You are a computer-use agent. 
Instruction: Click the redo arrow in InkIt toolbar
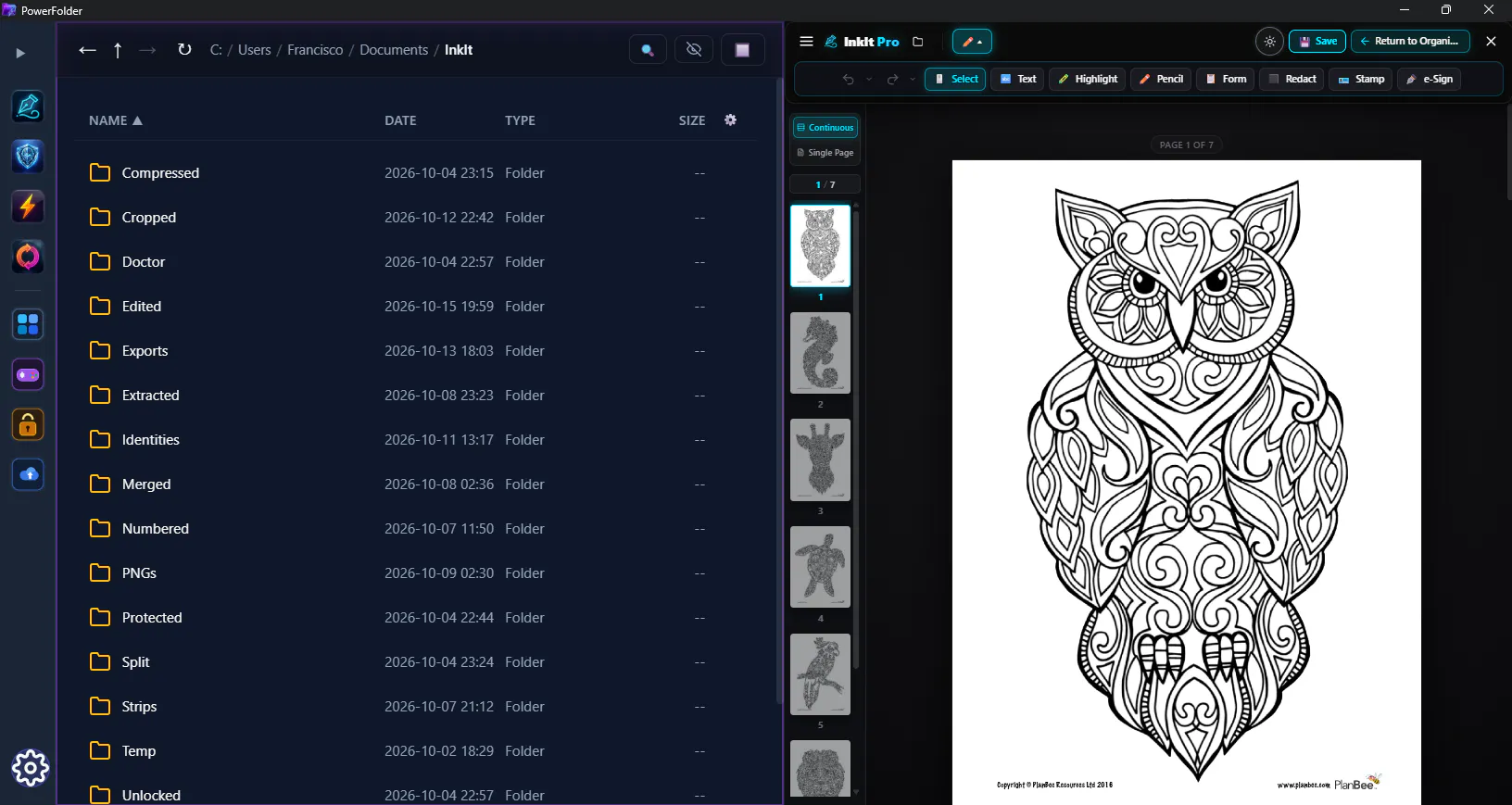[x=892, y=80]
